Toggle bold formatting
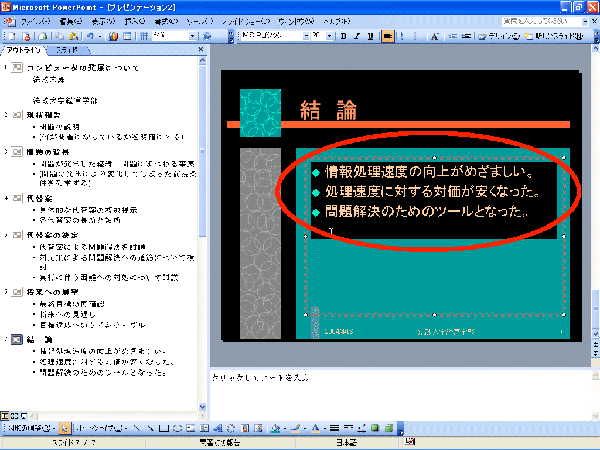Screen dimensions: 600x450 343,36
